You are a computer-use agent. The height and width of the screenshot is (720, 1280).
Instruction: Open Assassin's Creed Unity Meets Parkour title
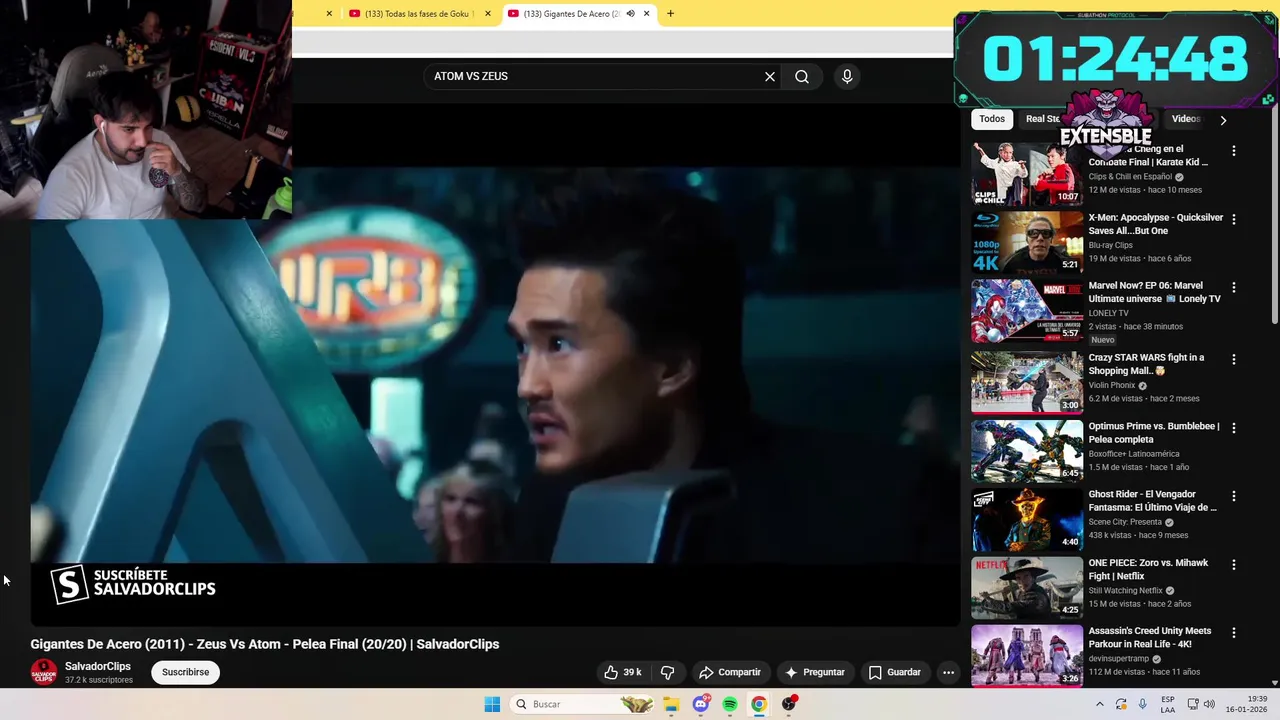click(1150, 637)
